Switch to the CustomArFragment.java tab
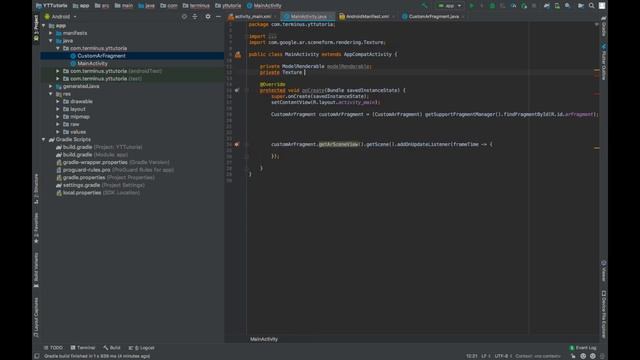The width and height of the screenshot is (640, 360). click(433, 17)
